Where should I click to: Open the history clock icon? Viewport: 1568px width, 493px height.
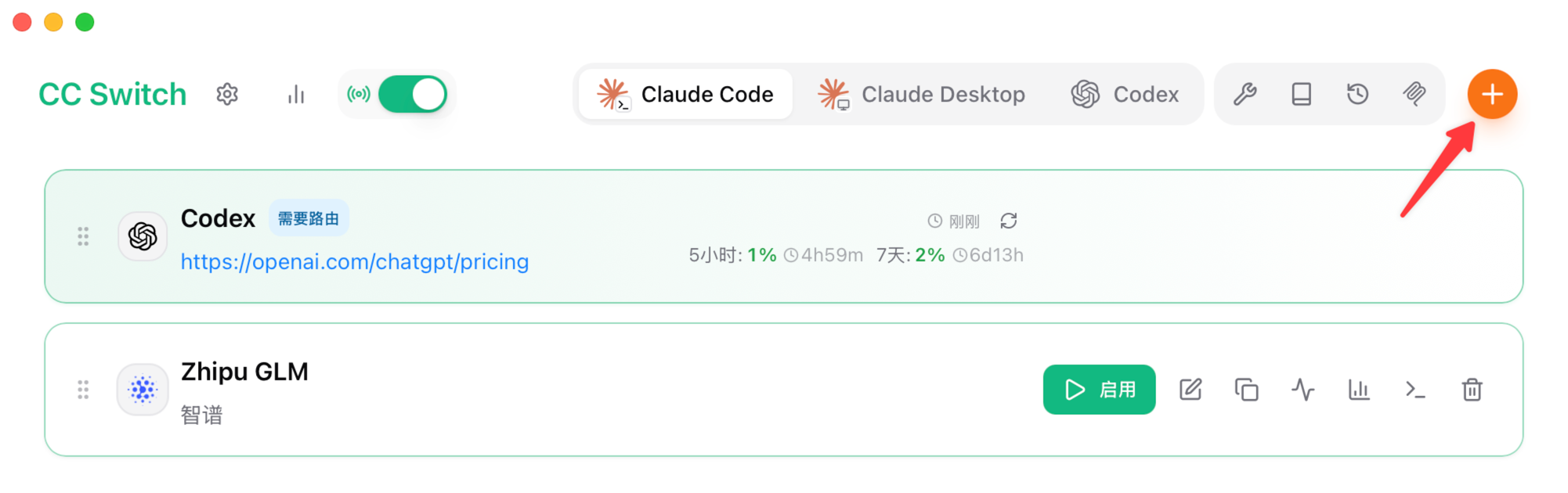1358,95
